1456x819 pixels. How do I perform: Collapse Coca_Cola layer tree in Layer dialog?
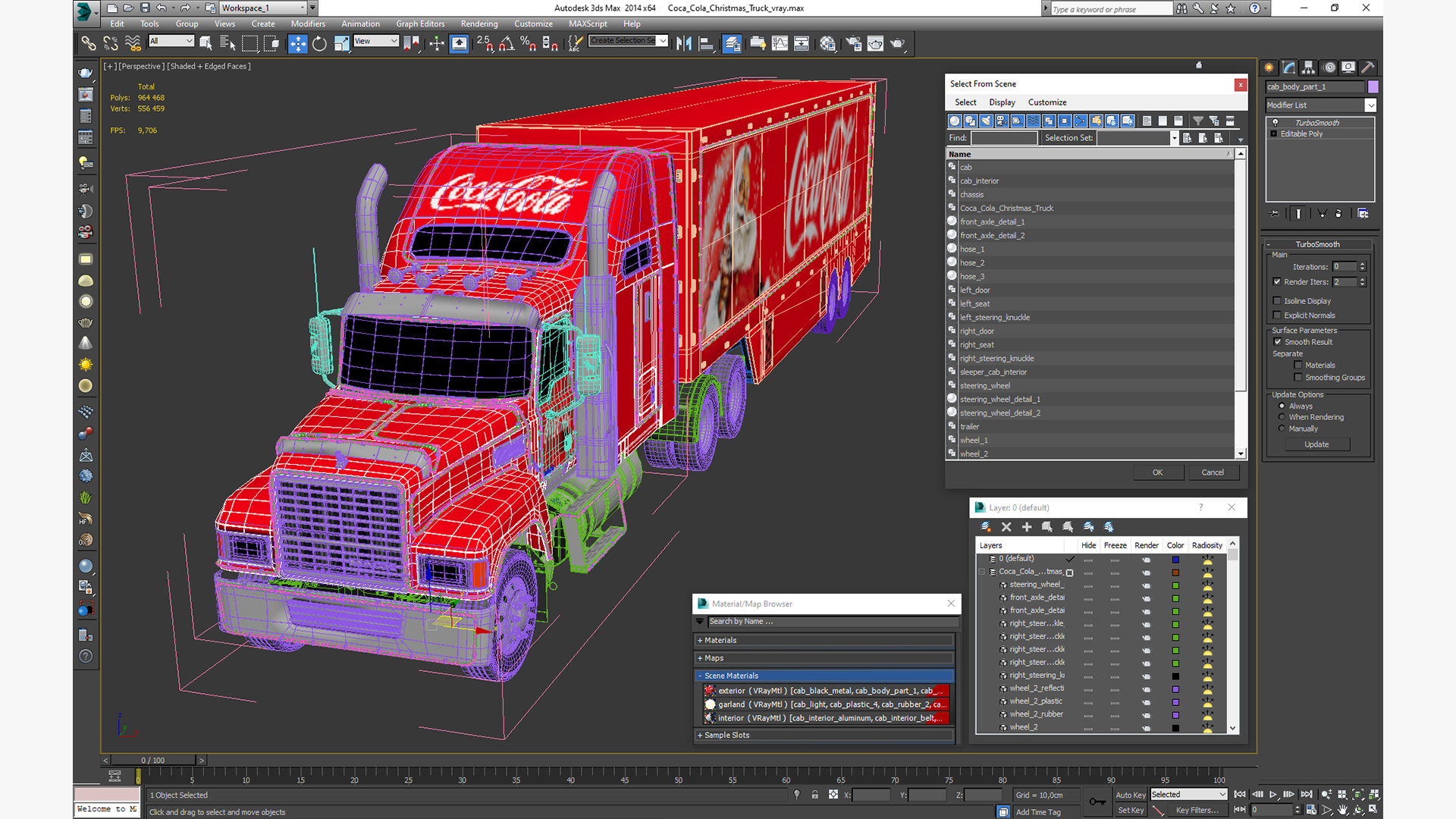[x=982, y=572]
